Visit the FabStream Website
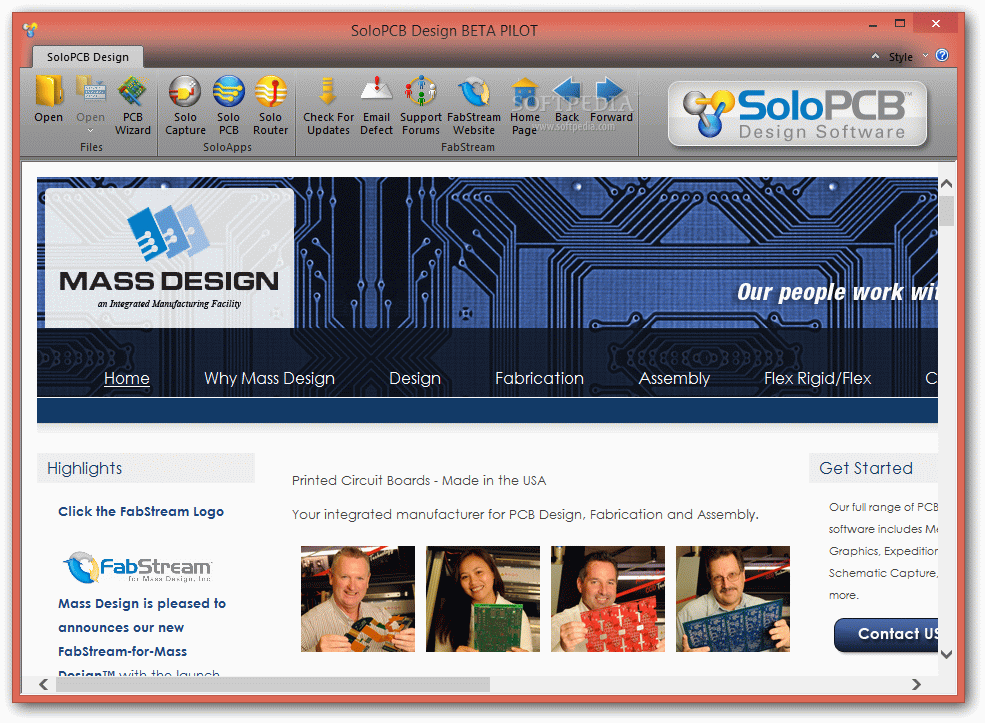 474,105
